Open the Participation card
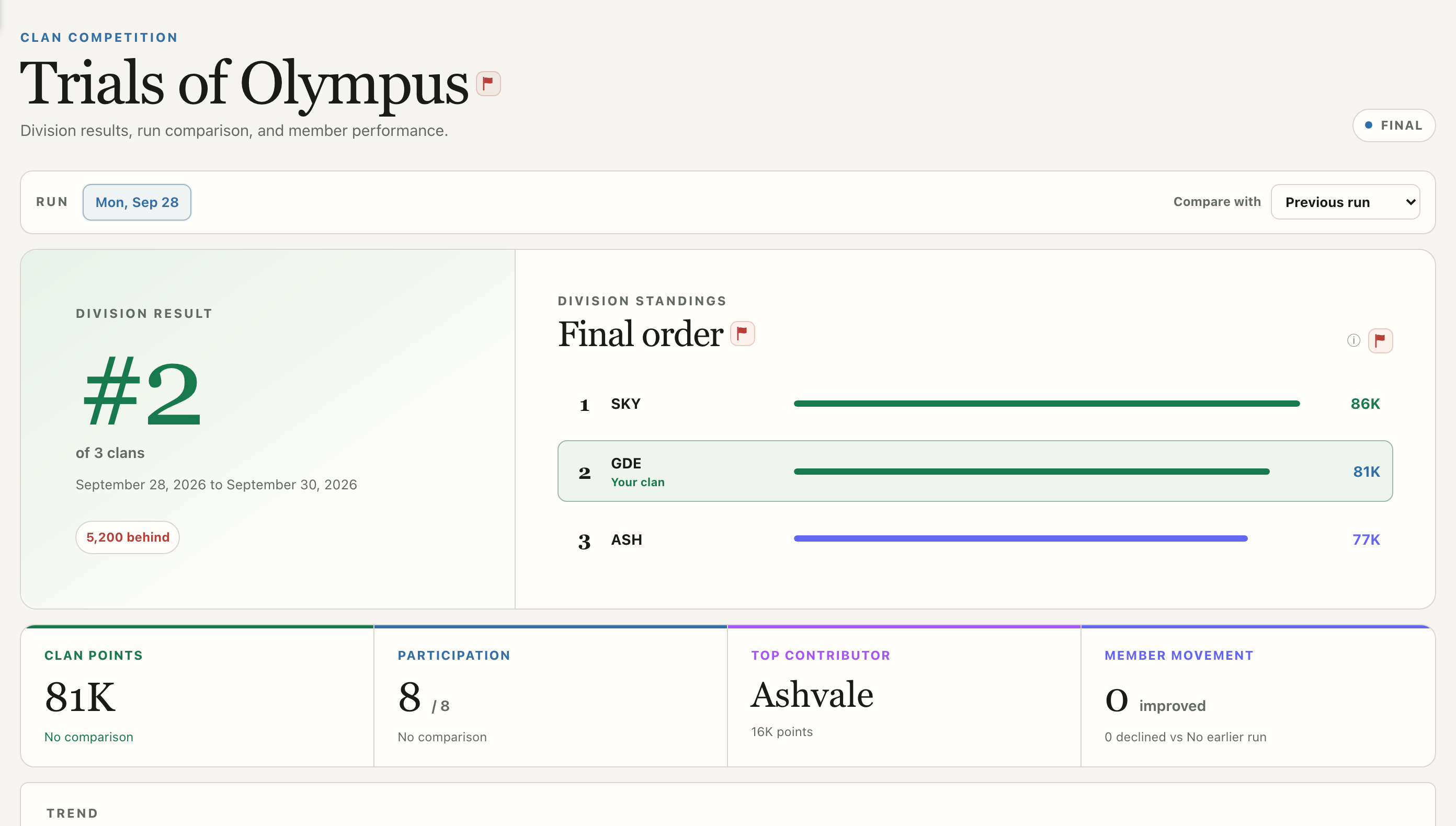Viewport: 1456px width, 826px height. 550,696
